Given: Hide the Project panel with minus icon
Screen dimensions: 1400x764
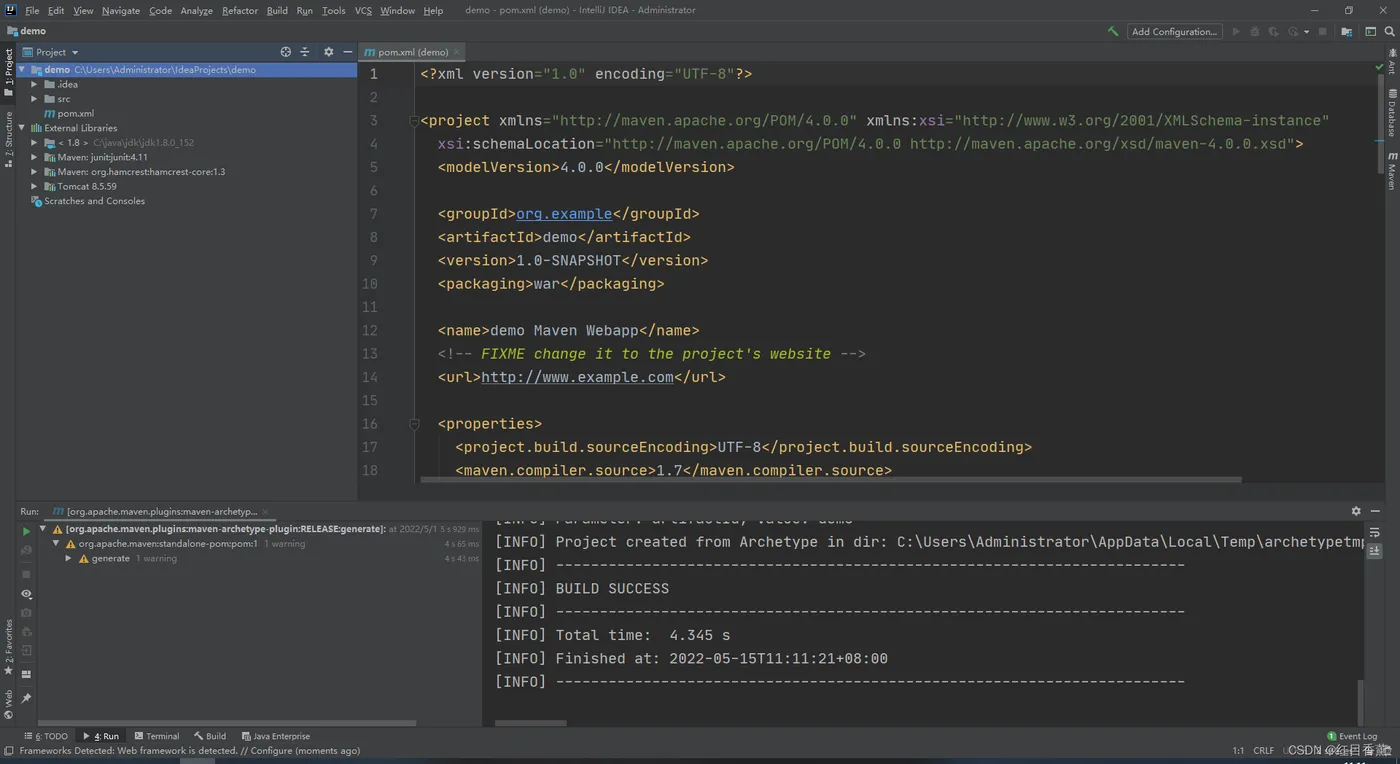Looking at the screenshot, I should [347, 52].
